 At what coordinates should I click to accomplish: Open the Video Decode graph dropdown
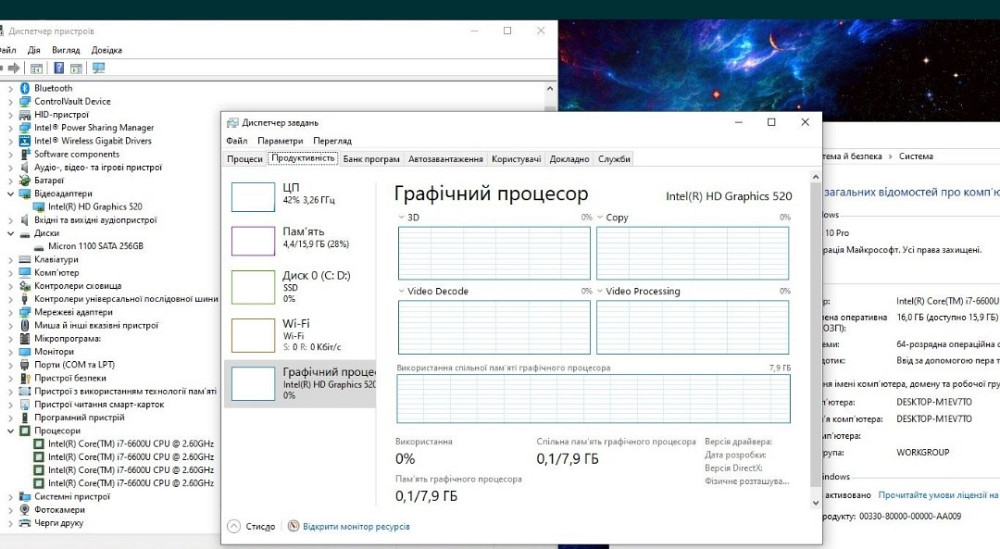[401, 291]
